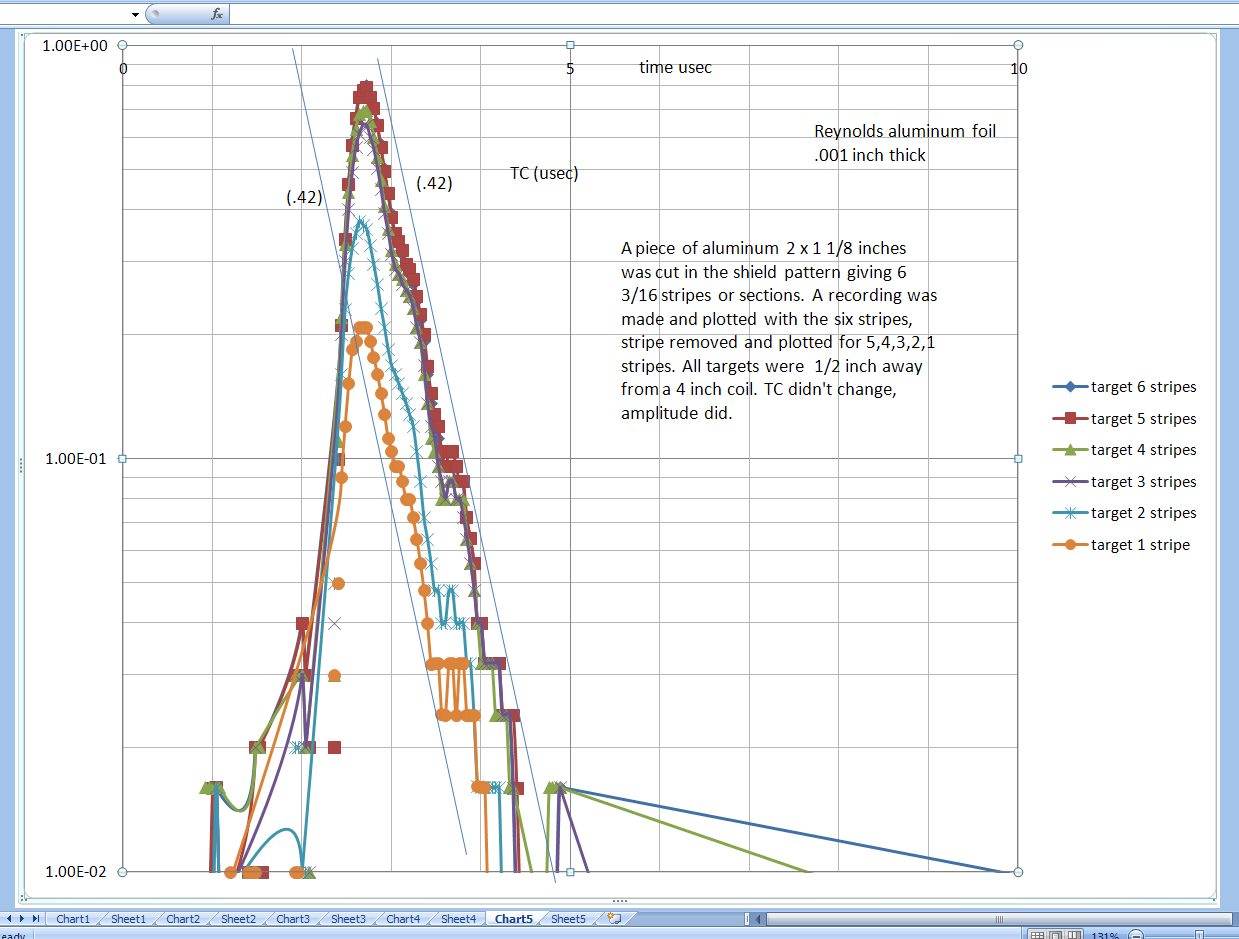This screenshot has height=939, width=1239.
Task: Go to the Sheet3 tab
Action: (348, 919)
